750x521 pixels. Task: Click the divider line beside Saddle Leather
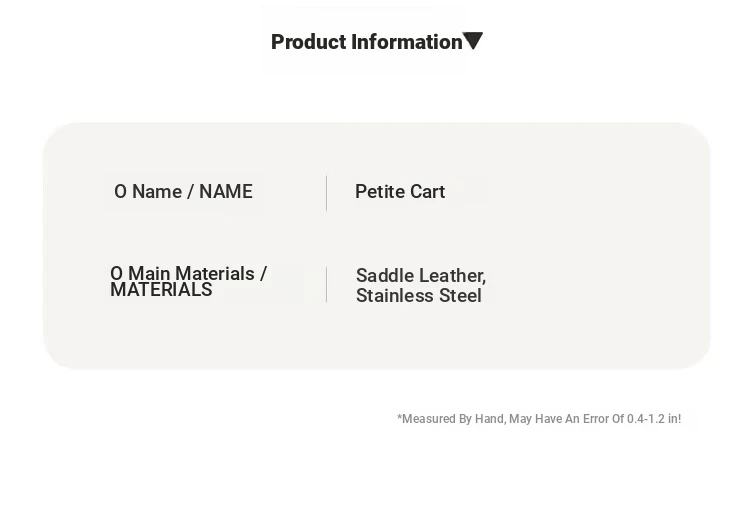(x=327, y=284)
